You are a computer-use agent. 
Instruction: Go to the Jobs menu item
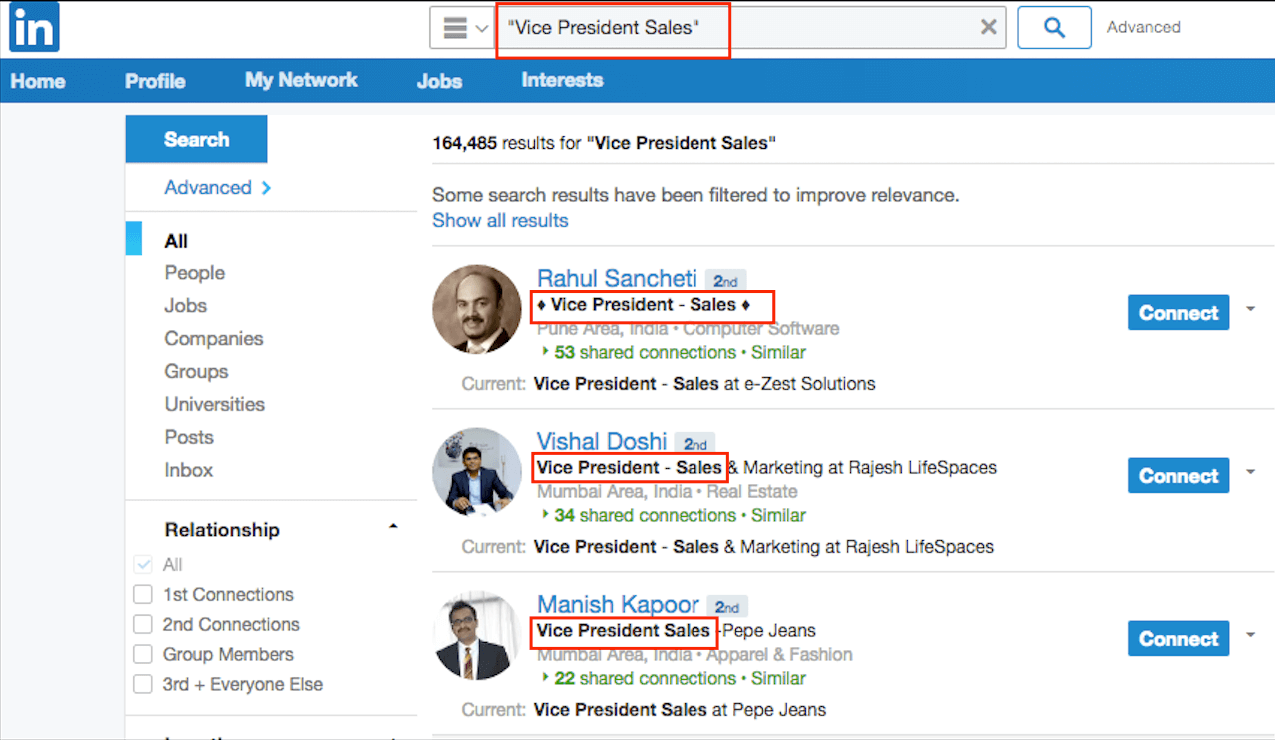point(439,81)
